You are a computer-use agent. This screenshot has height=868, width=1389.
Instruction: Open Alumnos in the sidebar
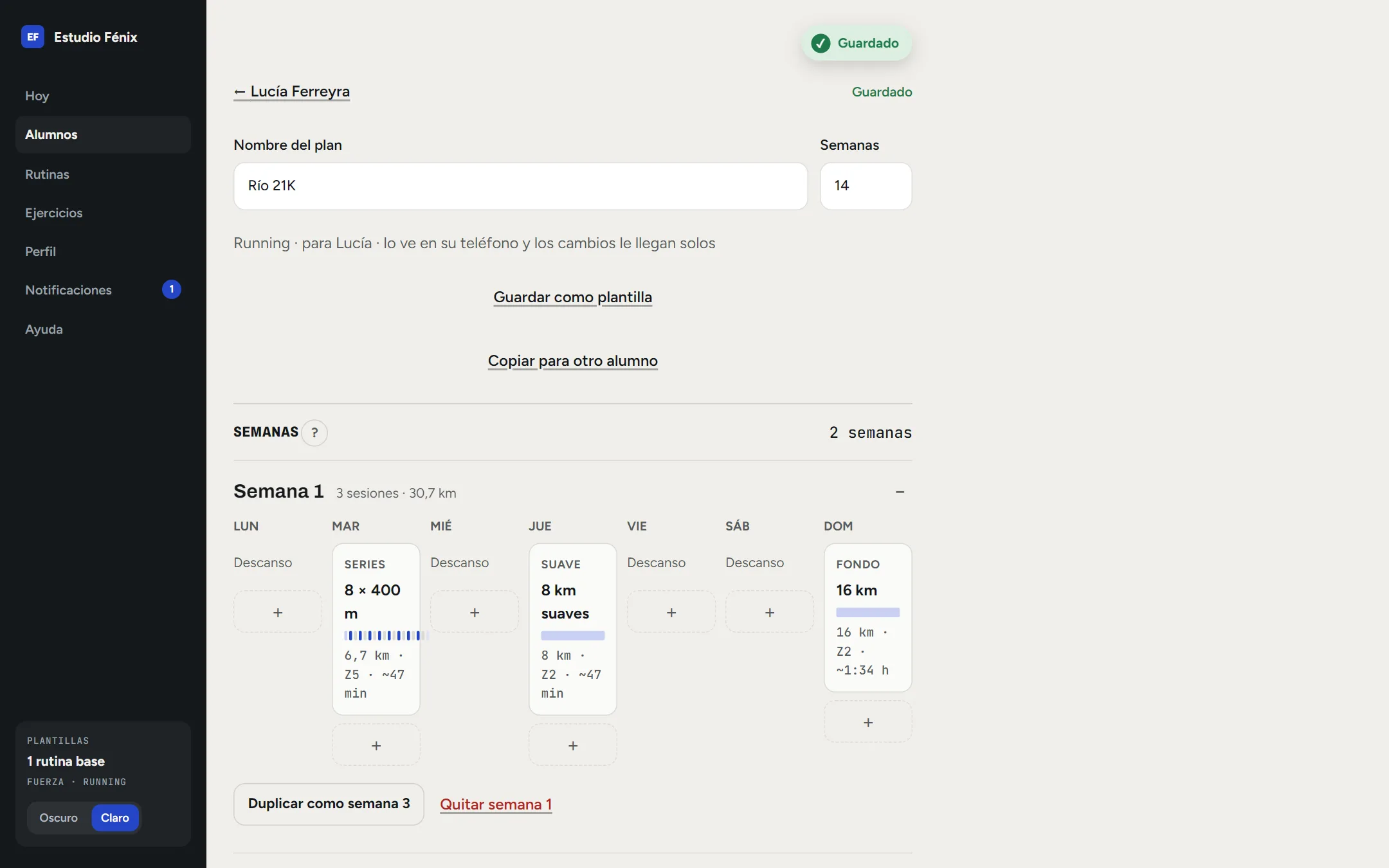click(x=103, y=134)
